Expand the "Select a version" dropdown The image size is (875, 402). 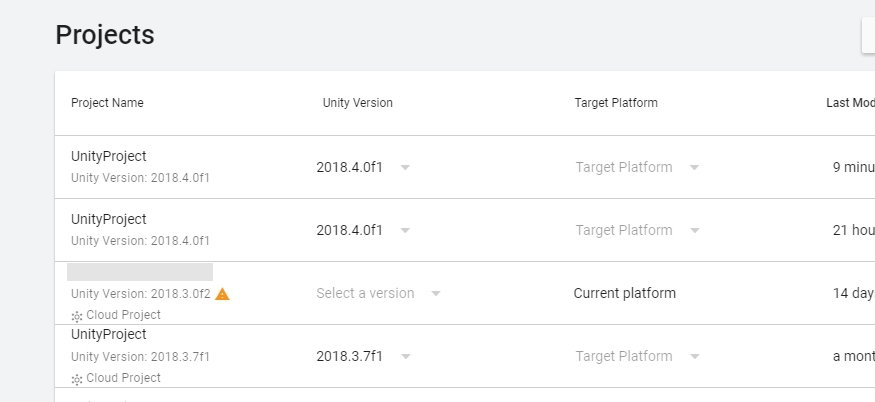378,293
